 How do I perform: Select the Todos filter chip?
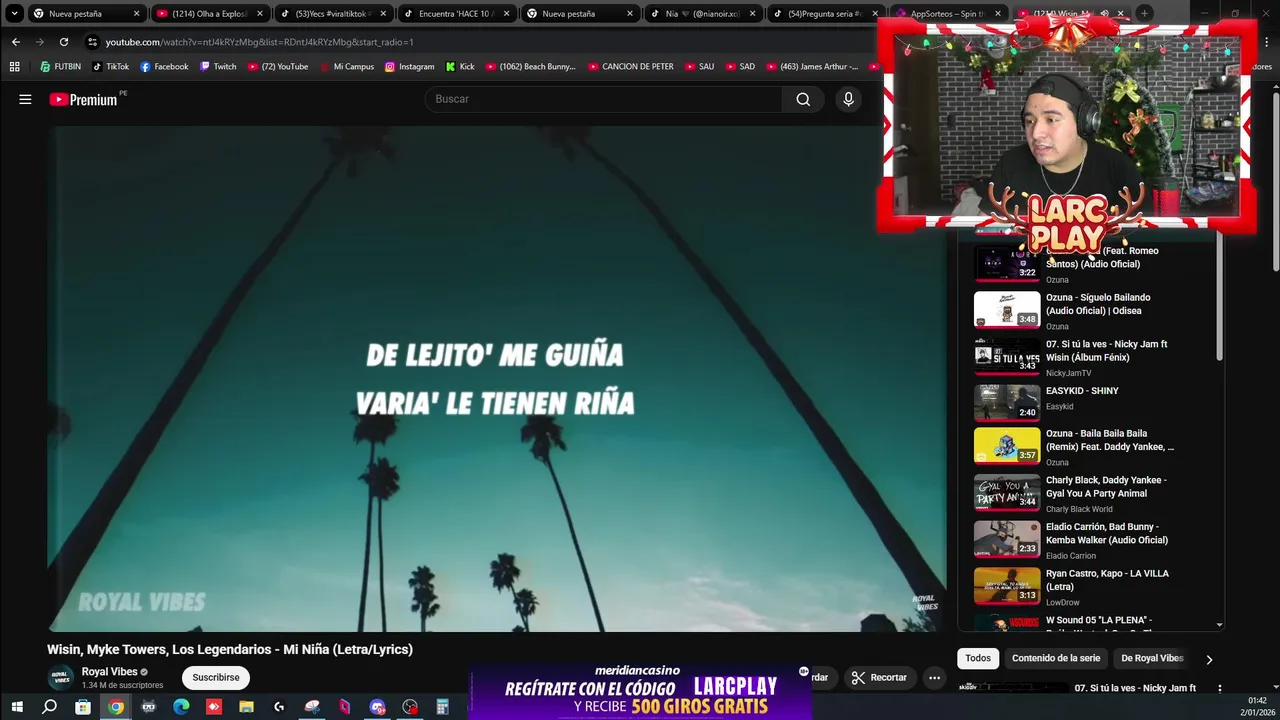[978, 658]
